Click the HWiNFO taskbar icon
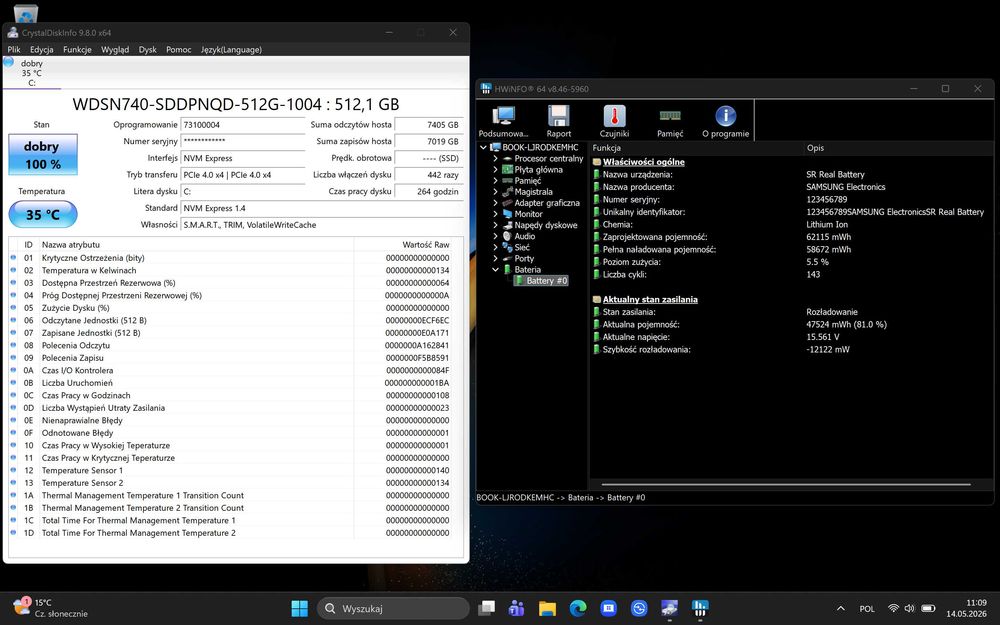The height and width of the screenshot is (625, 1000). tap(700, 608)
